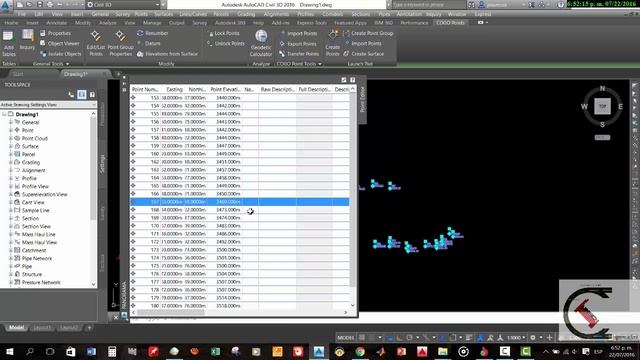
Task: Switch to the Analyze ribbon tab
Action: coord(108,23)
